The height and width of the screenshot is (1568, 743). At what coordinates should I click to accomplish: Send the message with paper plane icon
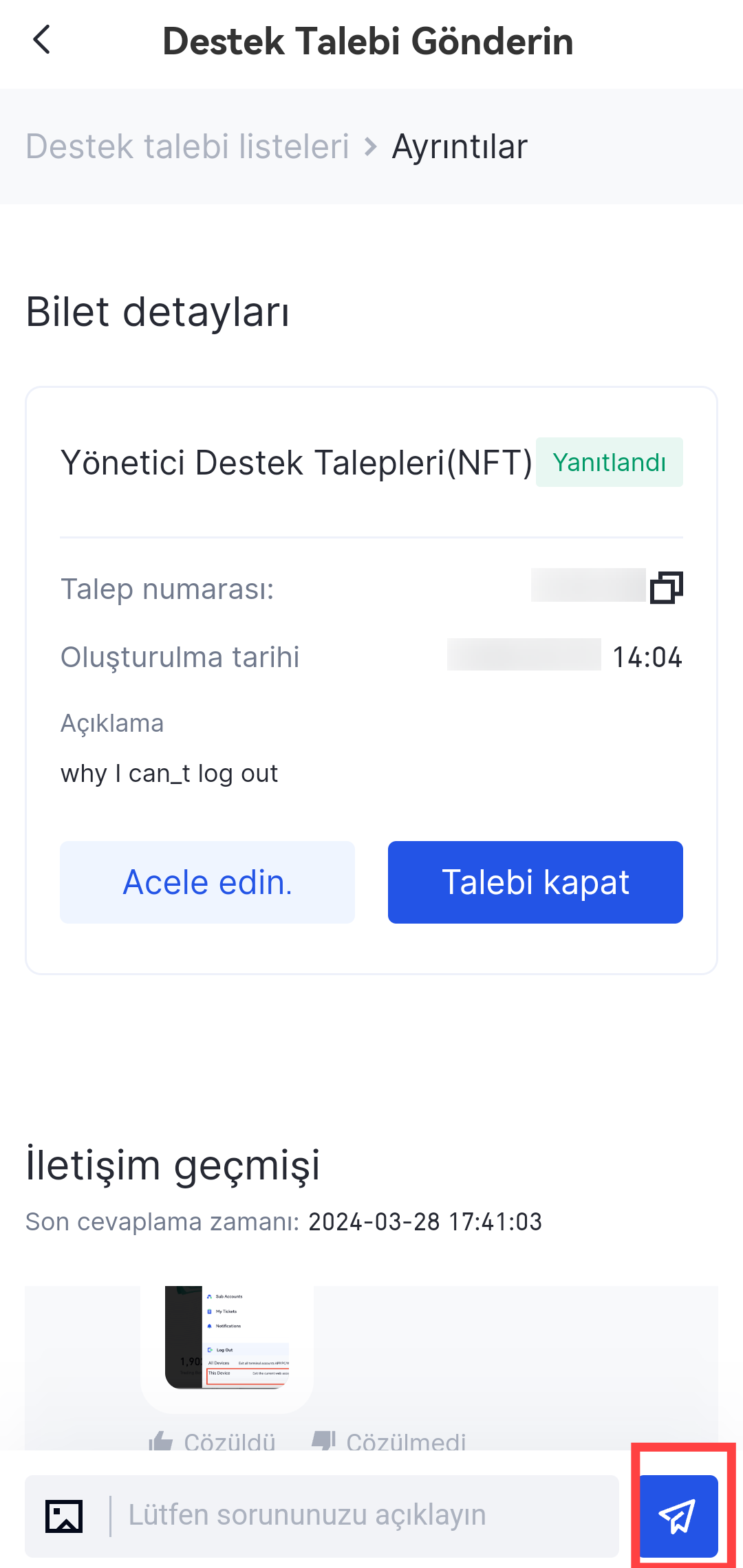678,1516
